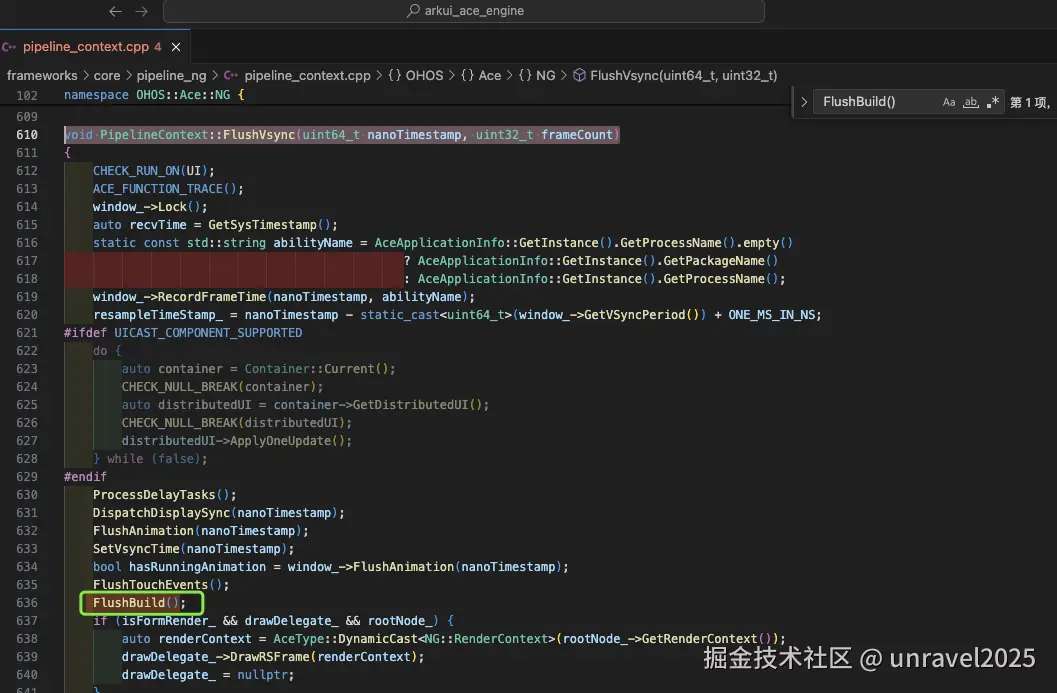Open the arkui_ace_engine command center search box
This screenshot has height=693, width=1057.
[464, 11]
